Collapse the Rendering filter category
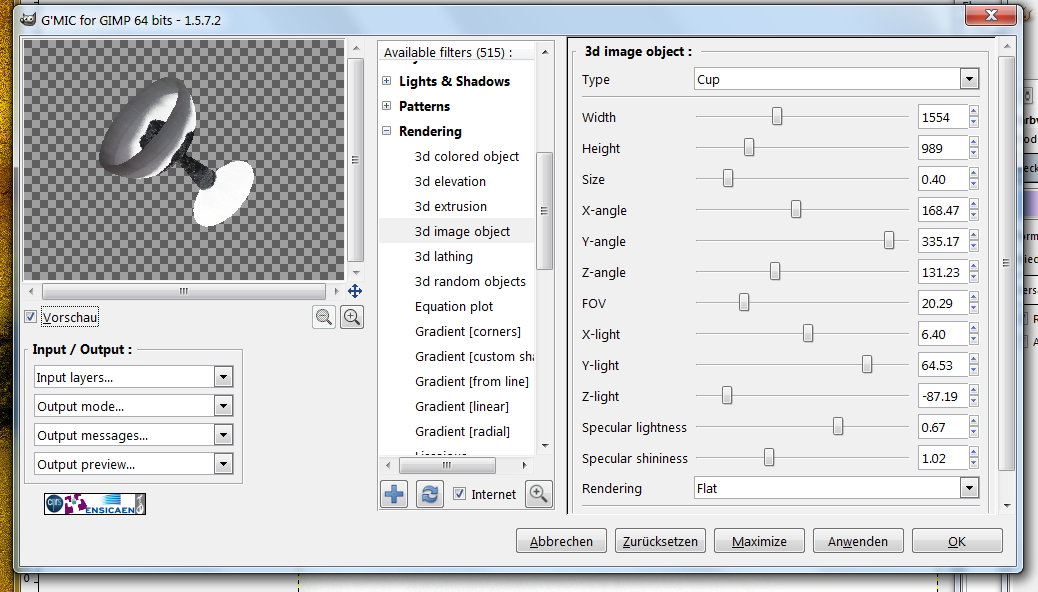 coord(387,131)
